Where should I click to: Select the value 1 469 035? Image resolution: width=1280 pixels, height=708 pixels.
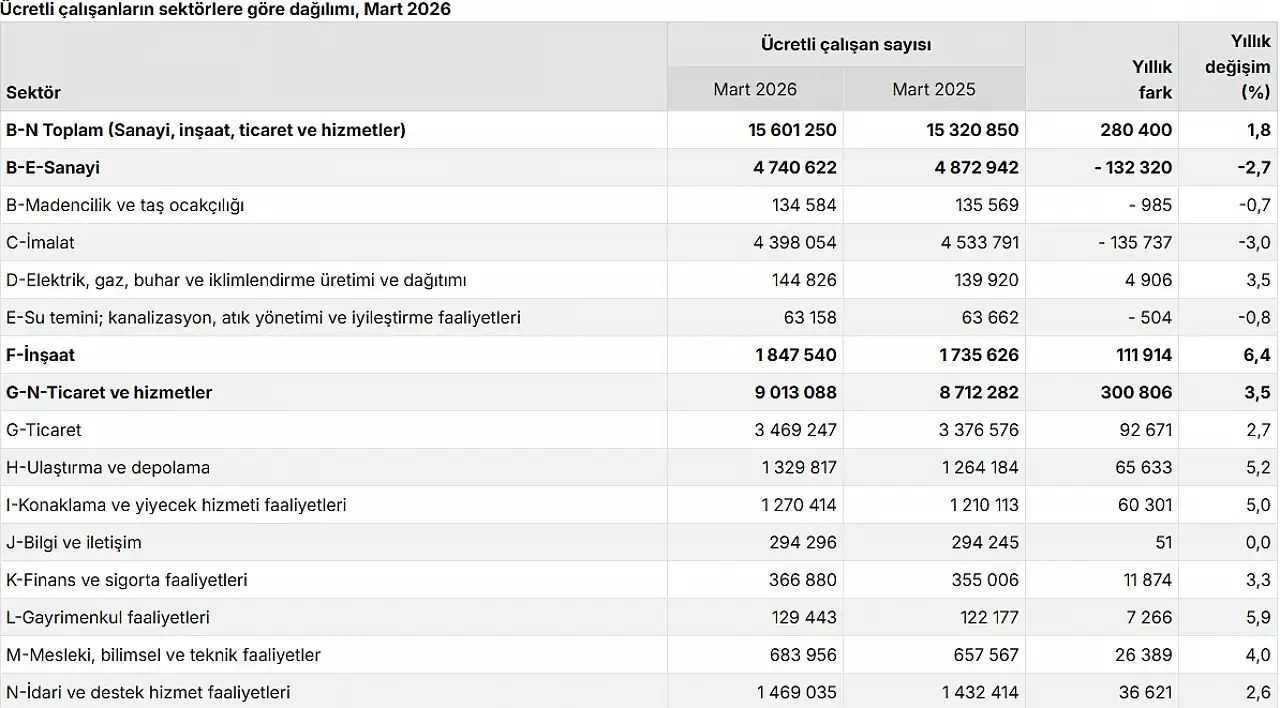click(797, 692)
